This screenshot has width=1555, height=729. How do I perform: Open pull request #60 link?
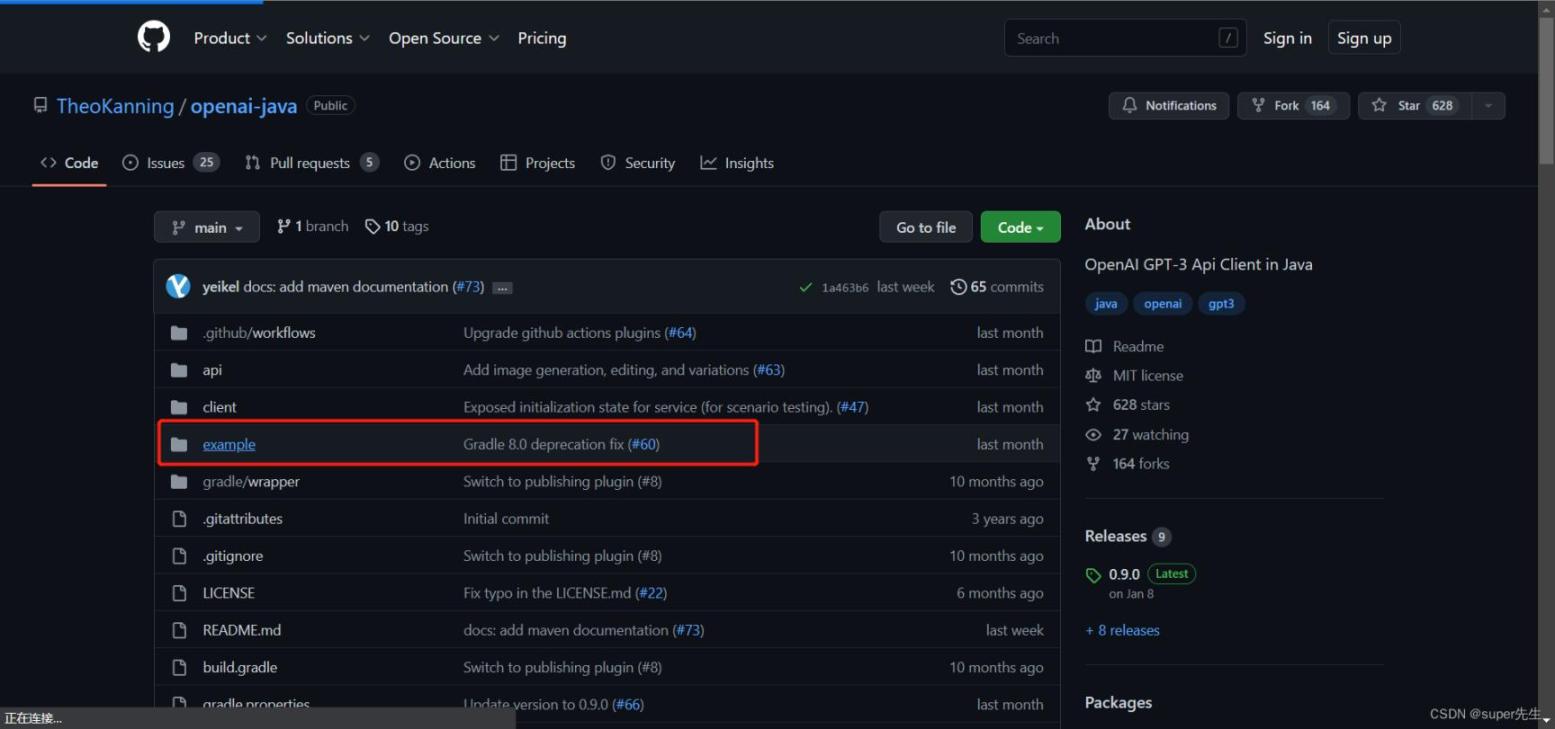tap(644, 444)
